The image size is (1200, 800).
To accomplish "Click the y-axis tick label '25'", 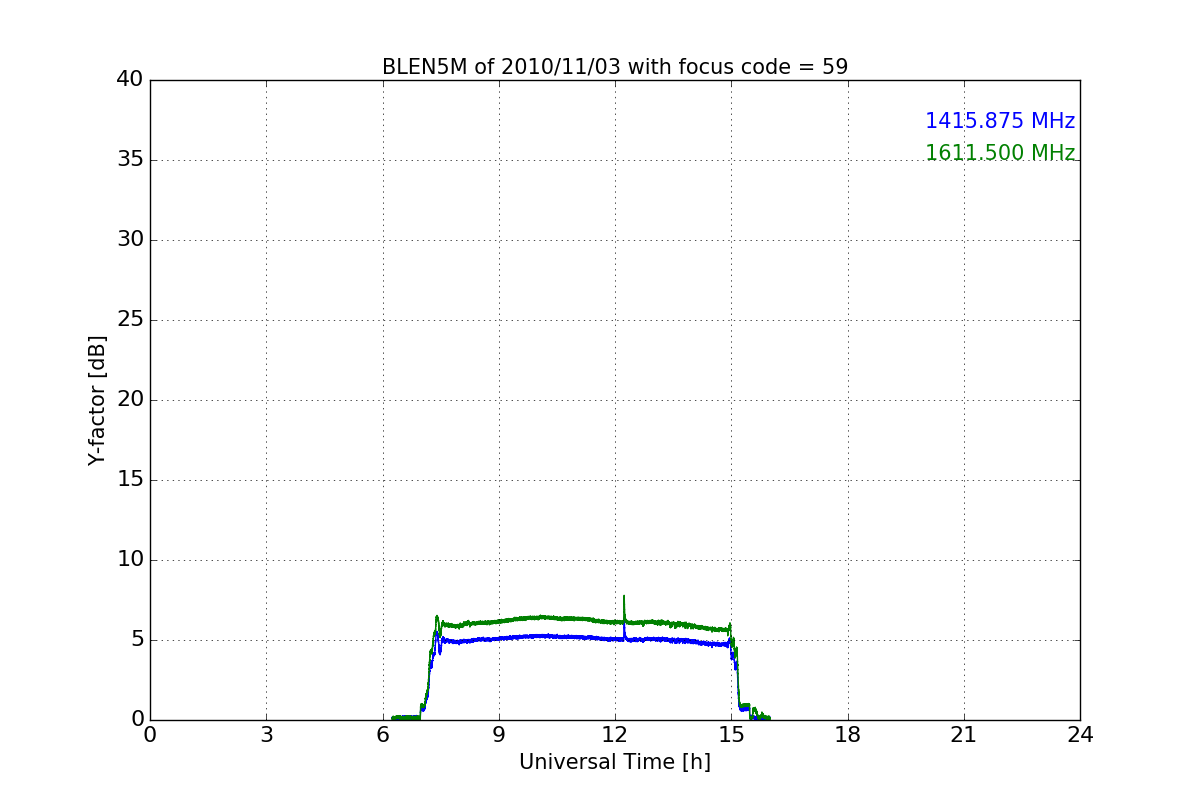I will [130, 320].
